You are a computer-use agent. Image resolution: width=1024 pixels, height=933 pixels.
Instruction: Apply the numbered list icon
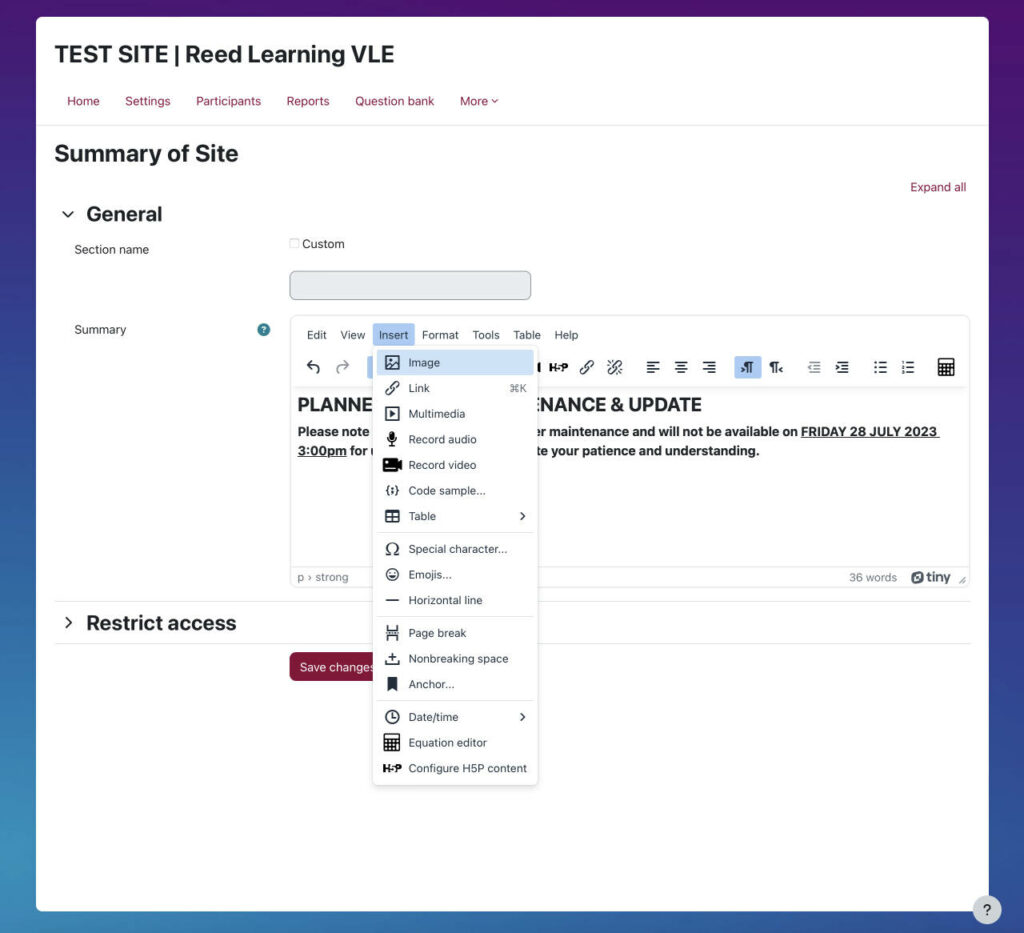point(908,367)
